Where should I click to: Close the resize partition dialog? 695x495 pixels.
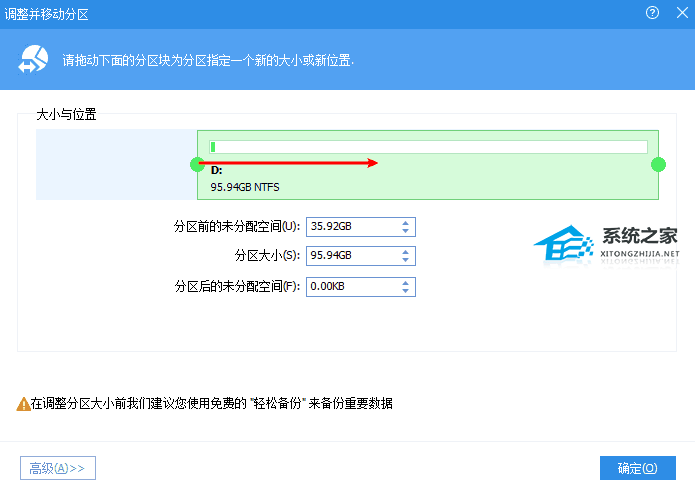(682, 13)
